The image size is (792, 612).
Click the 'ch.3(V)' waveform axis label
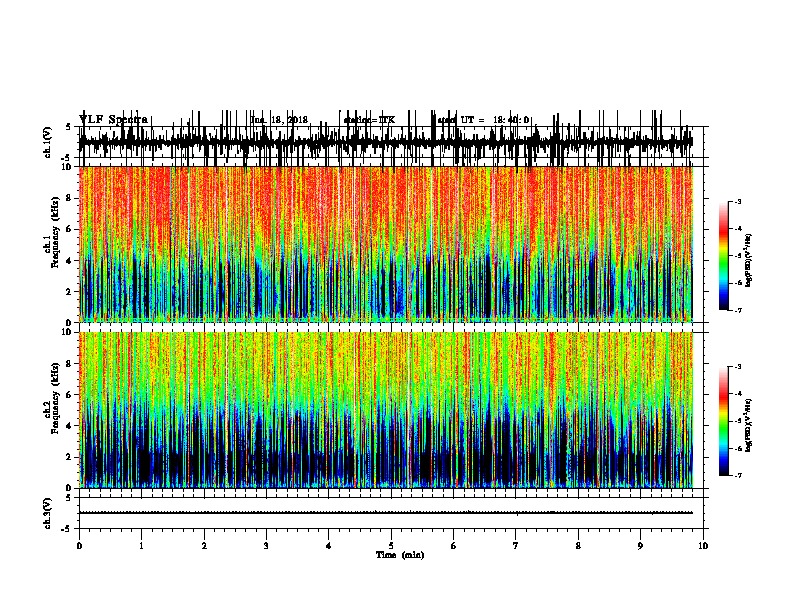coord(48,513)
